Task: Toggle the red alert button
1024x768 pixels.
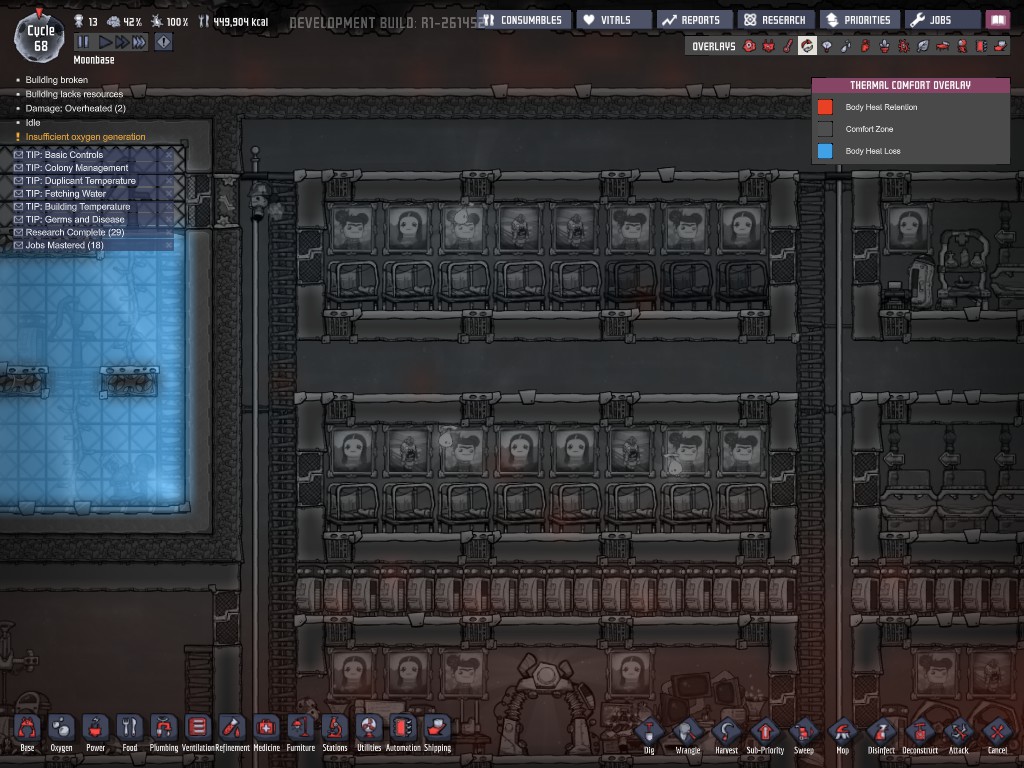Action: (x=163, y=42)
